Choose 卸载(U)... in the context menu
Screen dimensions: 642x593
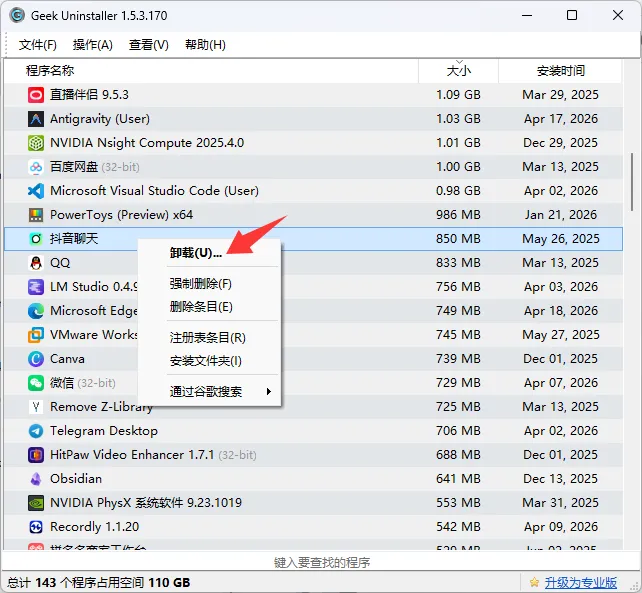(x=210, y=253)
